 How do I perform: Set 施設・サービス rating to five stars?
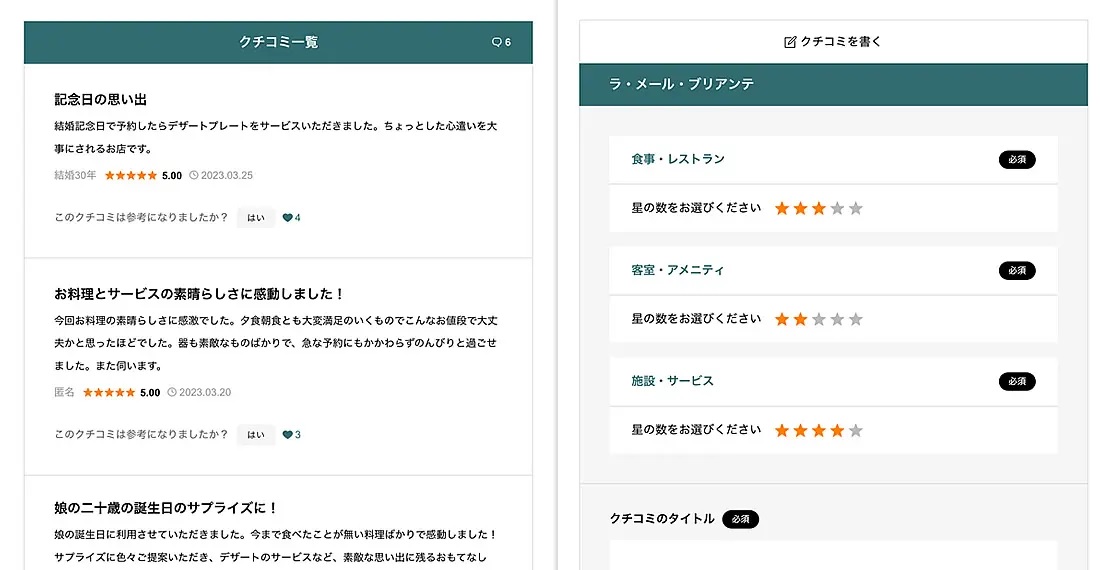click(x=856, y=431)
